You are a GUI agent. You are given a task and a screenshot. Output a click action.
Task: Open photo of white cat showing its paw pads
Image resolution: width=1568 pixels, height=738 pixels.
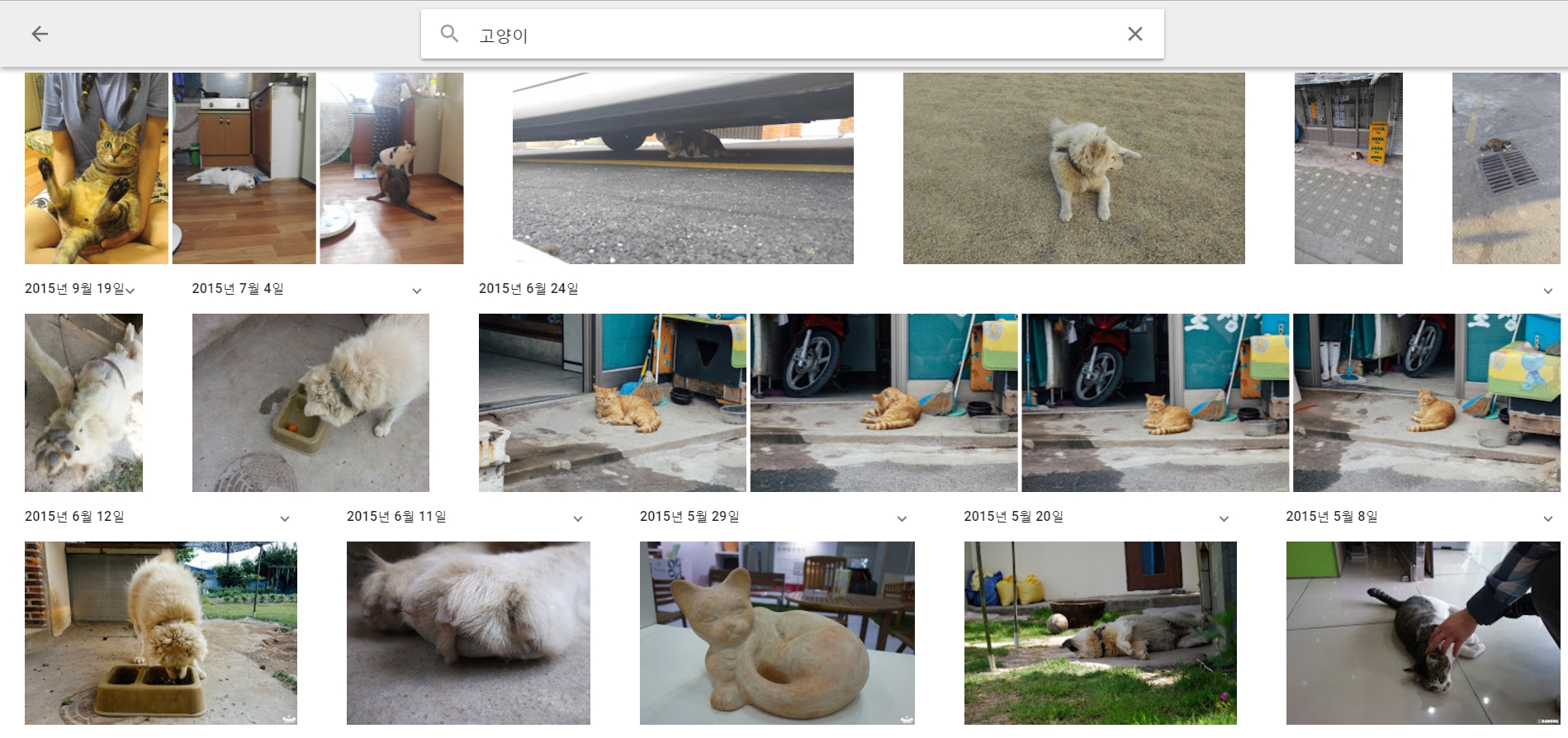(x=83, y=403)
